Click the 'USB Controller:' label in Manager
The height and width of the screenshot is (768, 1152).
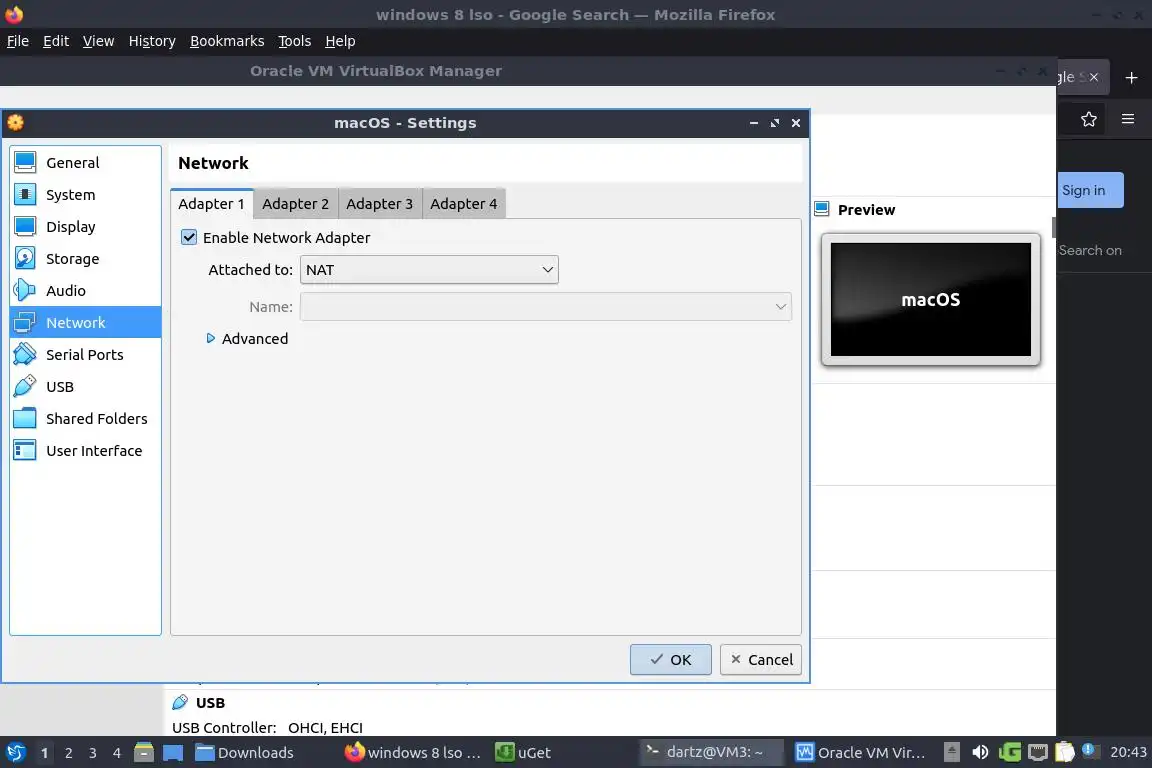click(224, 728)
